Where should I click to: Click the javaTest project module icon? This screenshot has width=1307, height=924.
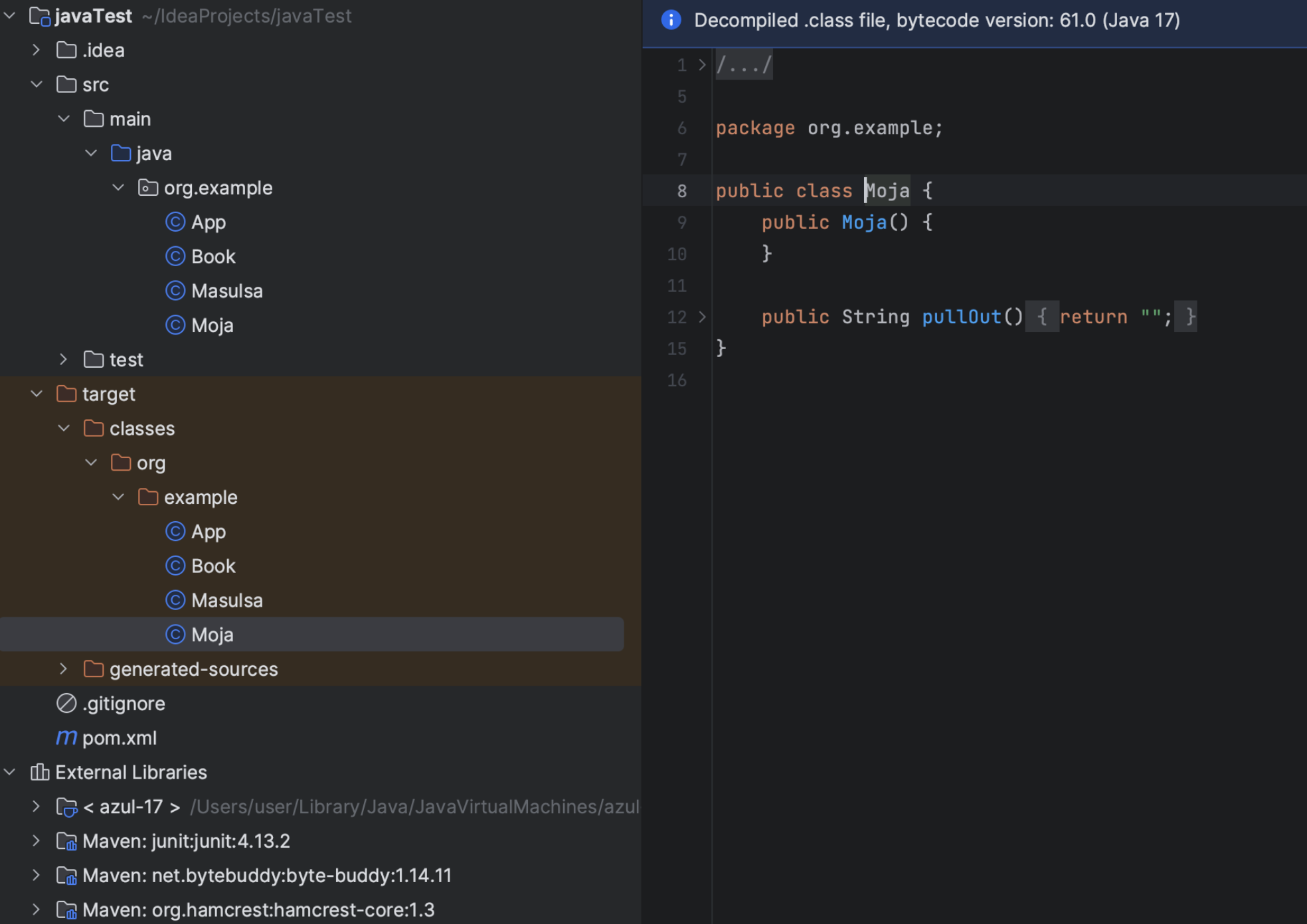[x=40, y=16]
